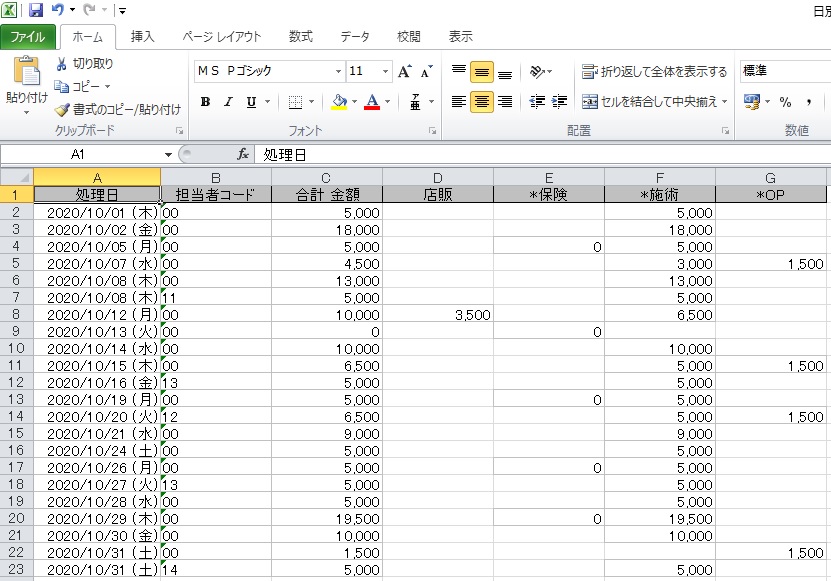This screenshot has width=831, height=581.
Task: Toggle underline formatting
Action: point(251,102)
